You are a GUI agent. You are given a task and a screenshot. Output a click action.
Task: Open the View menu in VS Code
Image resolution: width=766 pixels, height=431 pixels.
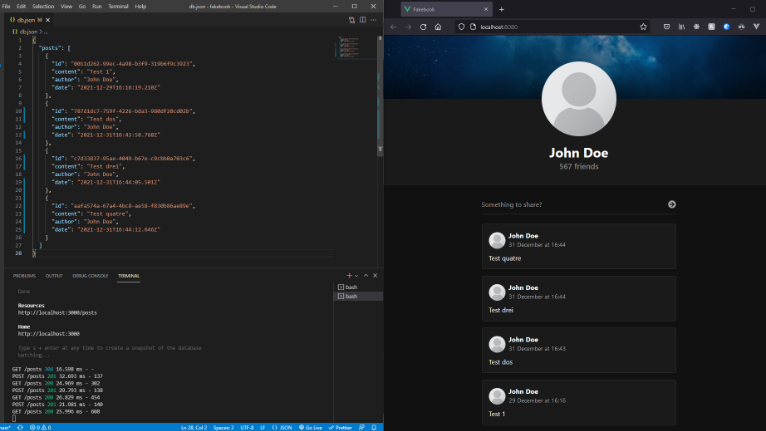click(x=66, y=6)
